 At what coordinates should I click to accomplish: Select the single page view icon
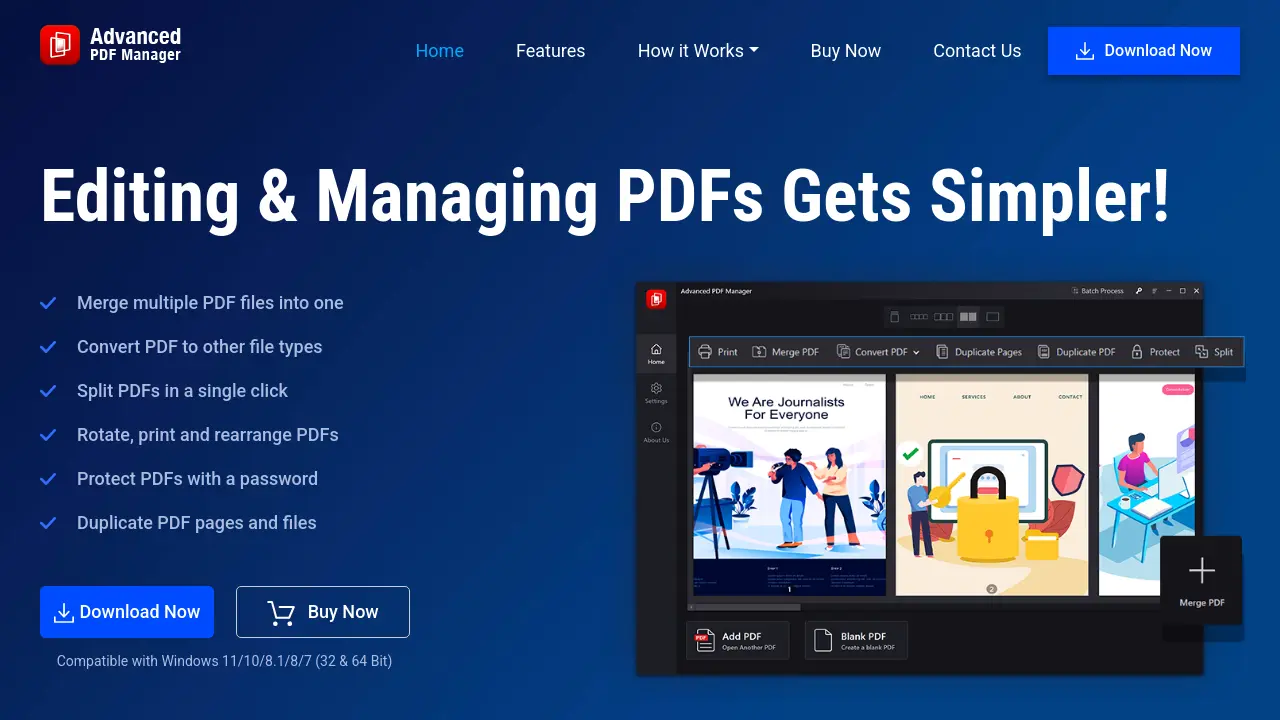click(x=895, y=317)
